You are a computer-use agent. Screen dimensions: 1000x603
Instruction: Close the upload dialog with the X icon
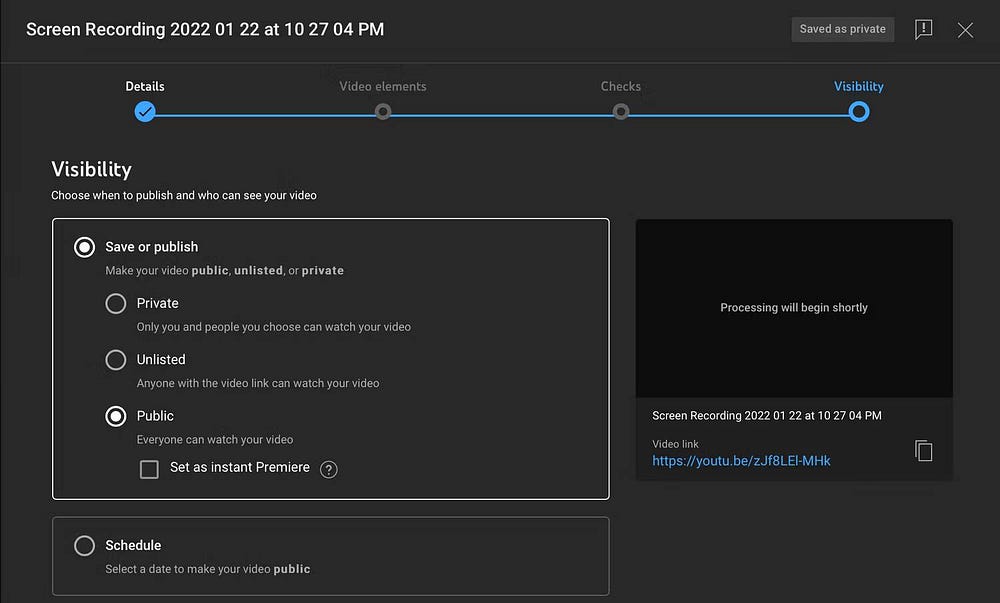coord(965,29)
